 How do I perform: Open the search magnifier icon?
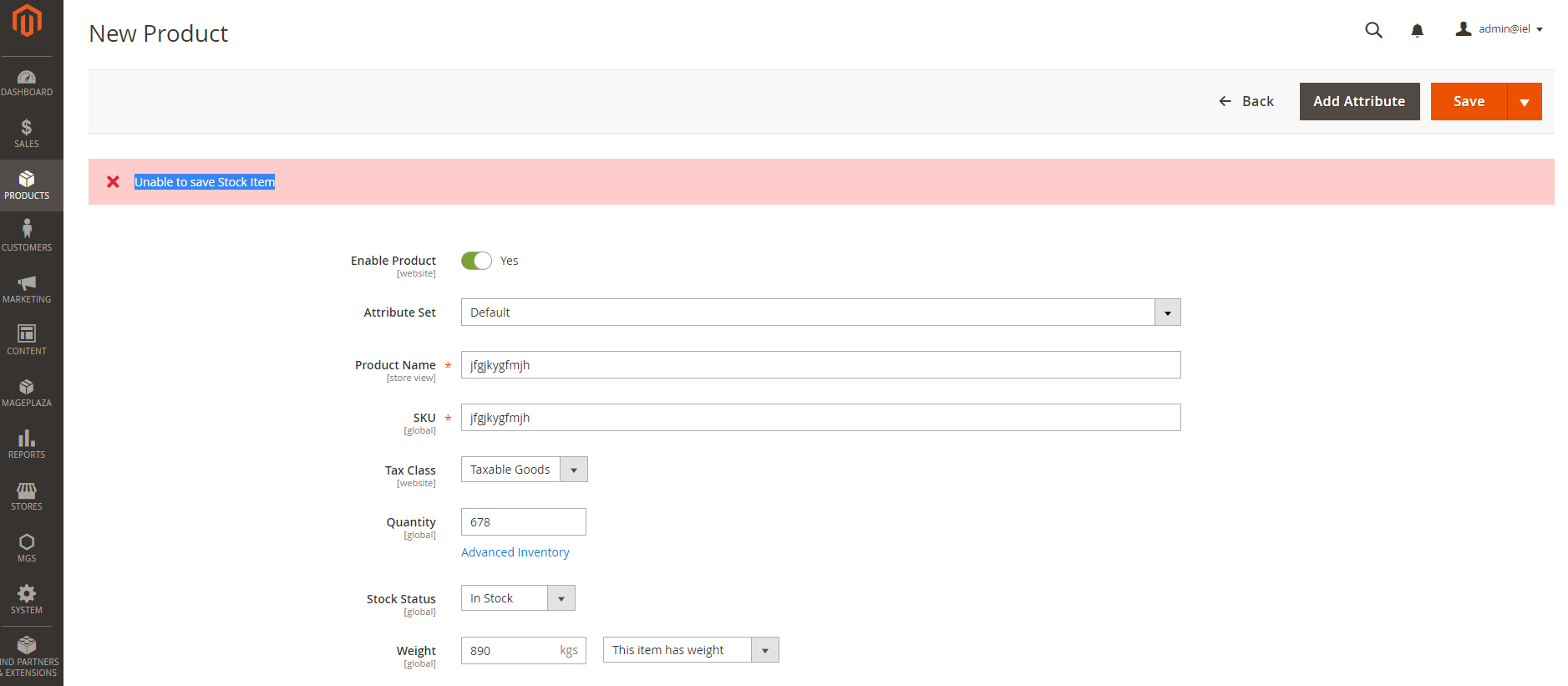click(x=1373, y=30)
